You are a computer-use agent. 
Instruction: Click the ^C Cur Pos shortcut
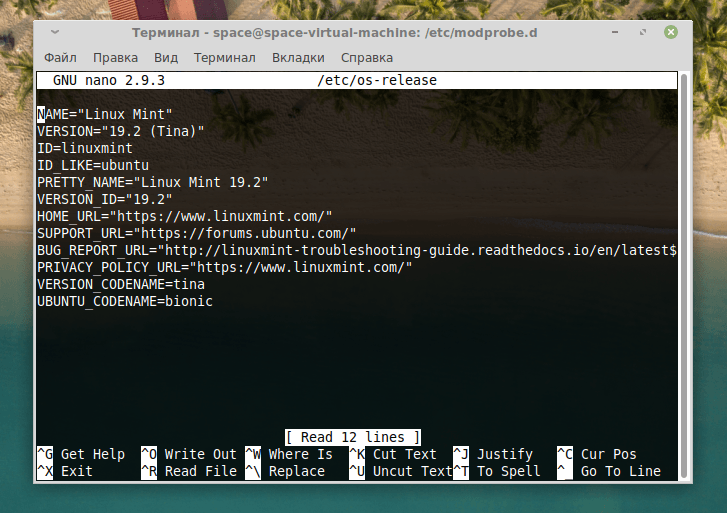tap(597, 454)
